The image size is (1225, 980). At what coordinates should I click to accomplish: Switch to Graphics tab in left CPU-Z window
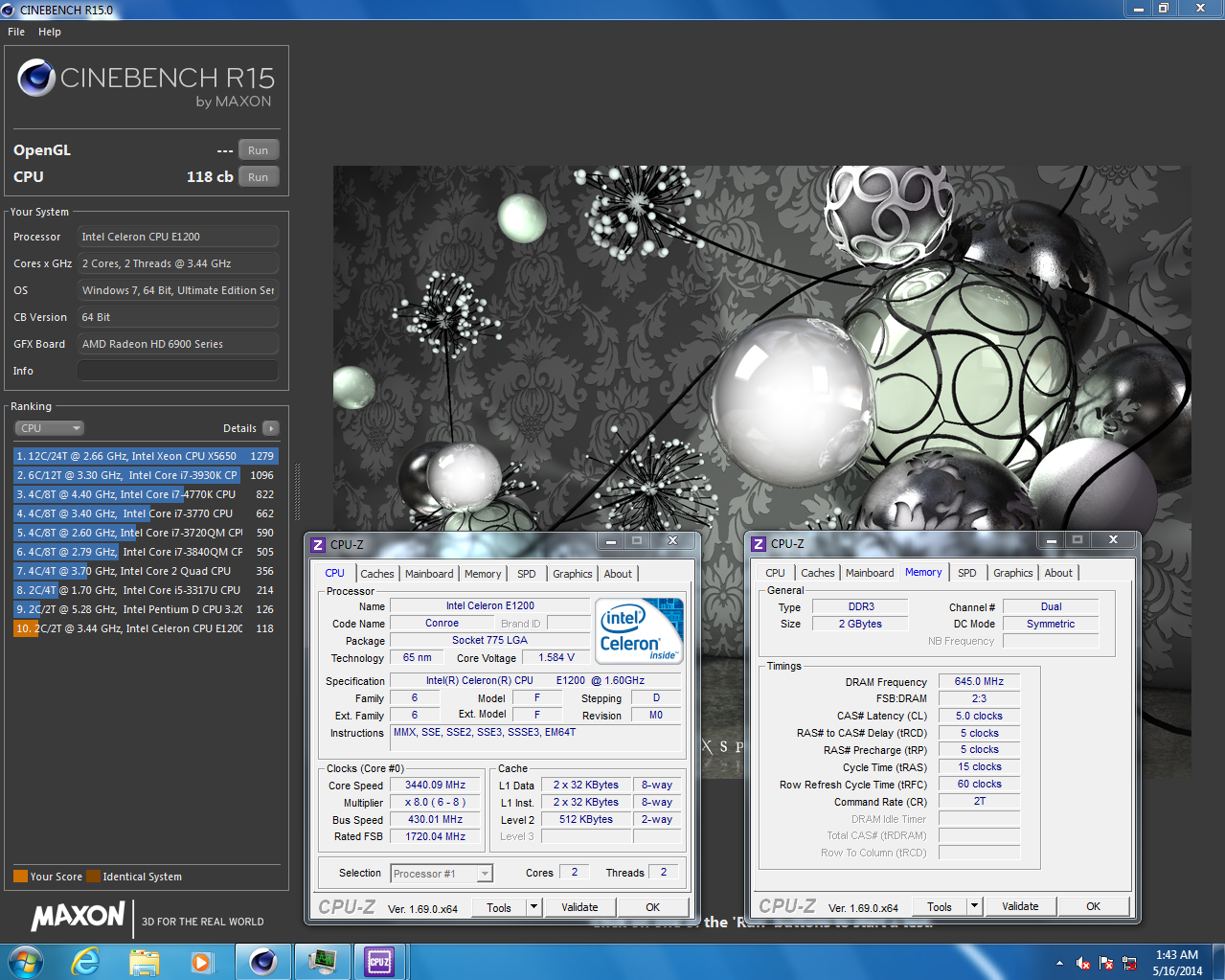click(573, 574)
